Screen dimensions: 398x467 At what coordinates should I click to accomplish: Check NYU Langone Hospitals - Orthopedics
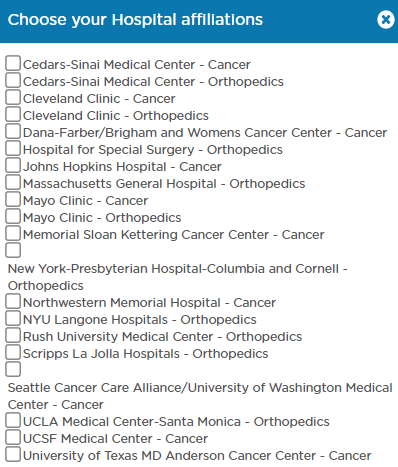(13, 318)
